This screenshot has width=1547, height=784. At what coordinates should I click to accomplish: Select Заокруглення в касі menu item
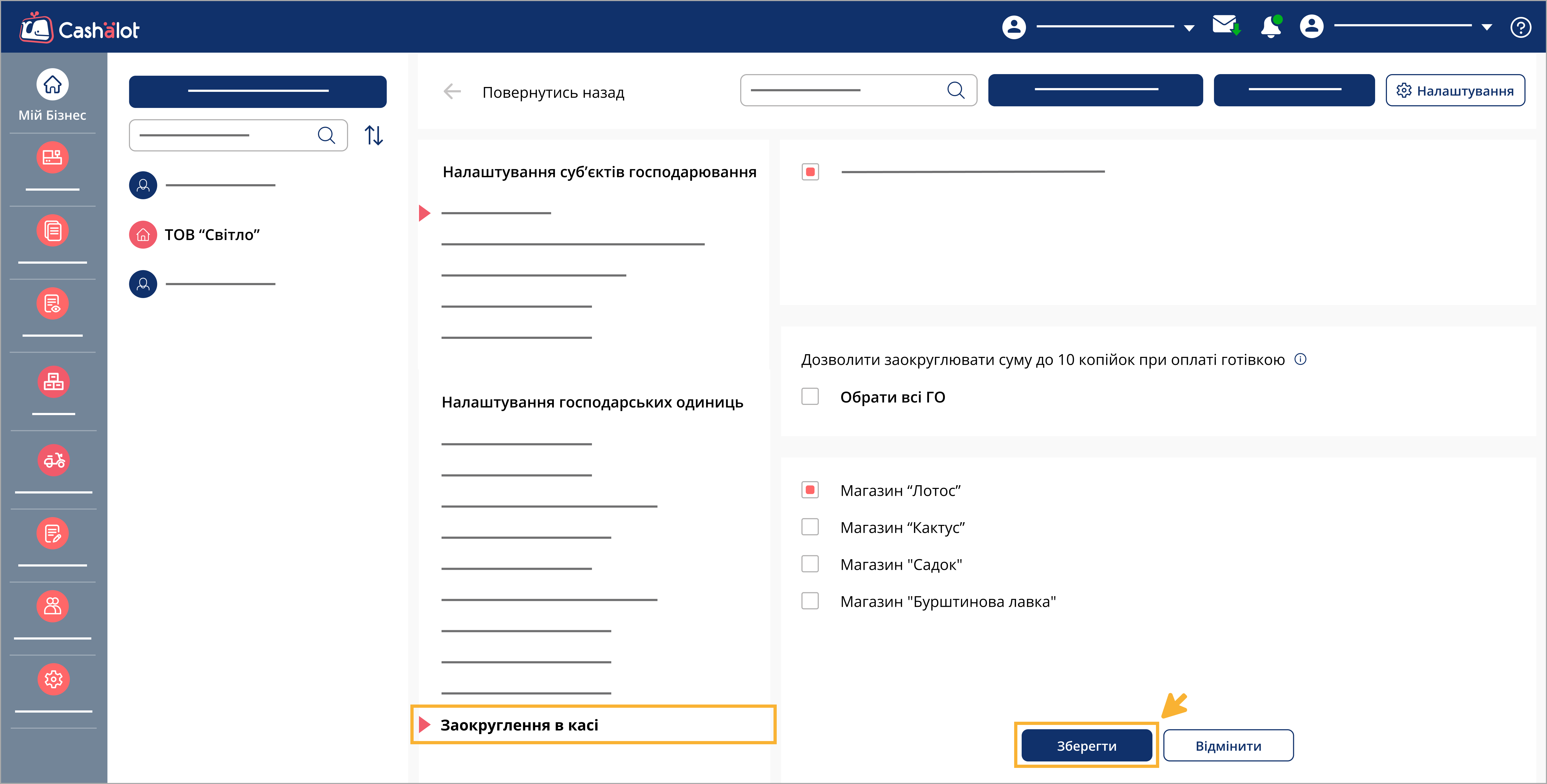519,725
